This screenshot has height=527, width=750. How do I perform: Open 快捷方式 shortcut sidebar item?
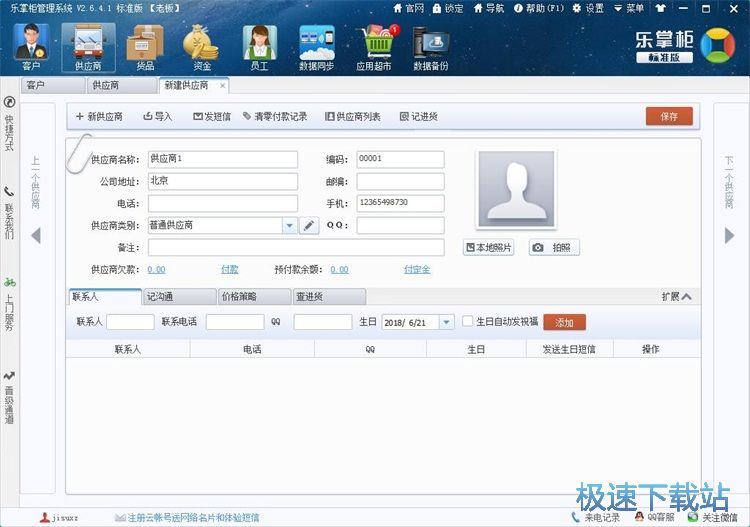point(10,124)
